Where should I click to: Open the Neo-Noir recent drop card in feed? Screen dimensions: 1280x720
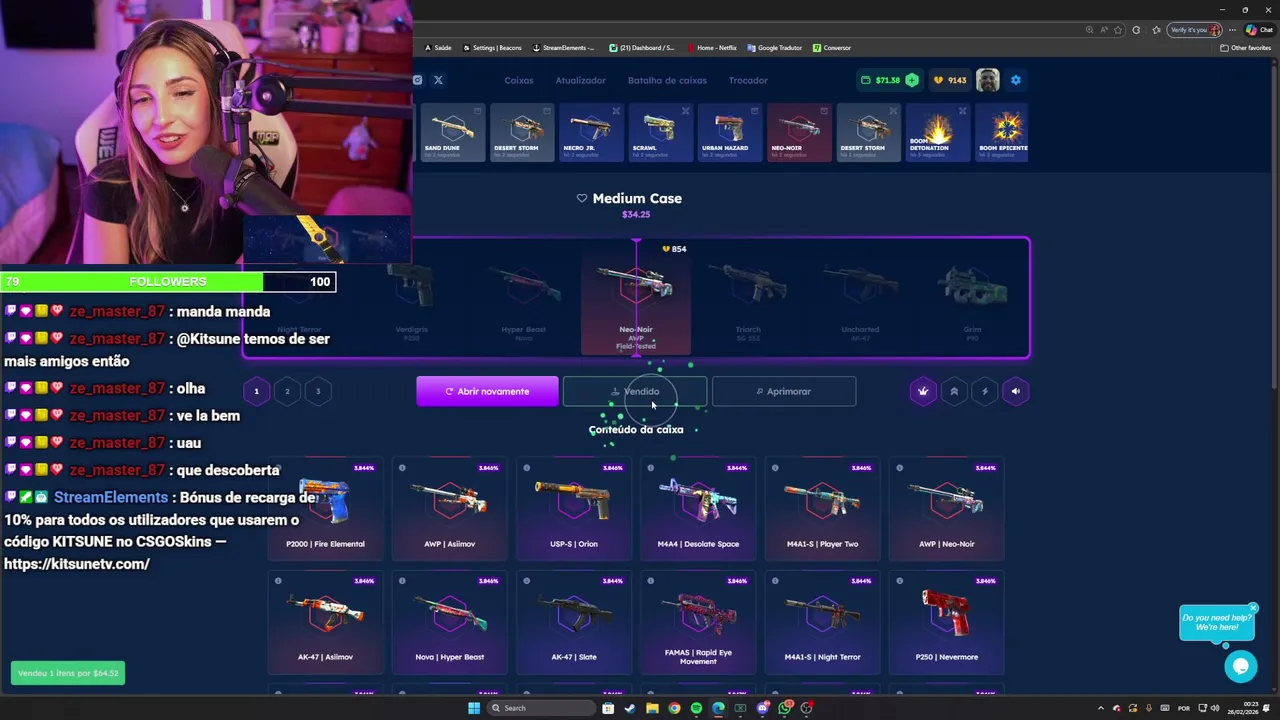799,132
